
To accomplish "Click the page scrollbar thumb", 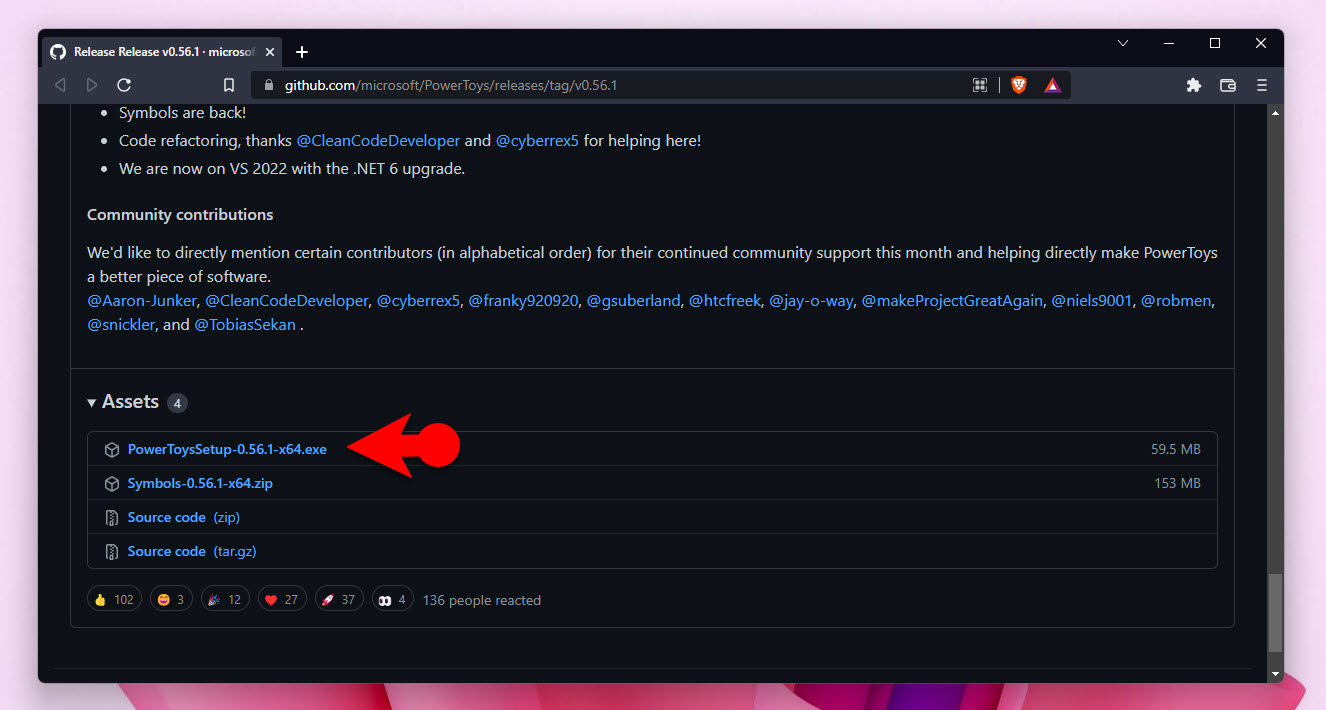I will (1274, 614).
